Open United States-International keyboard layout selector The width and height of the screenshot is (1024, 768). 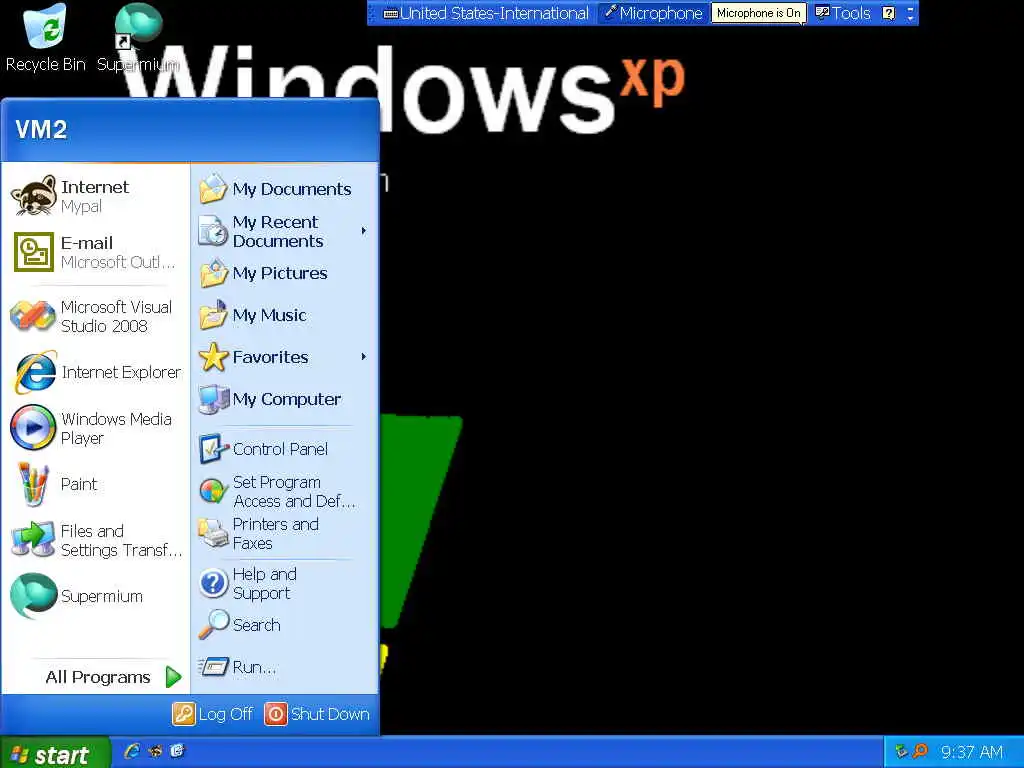click(486, 13)
